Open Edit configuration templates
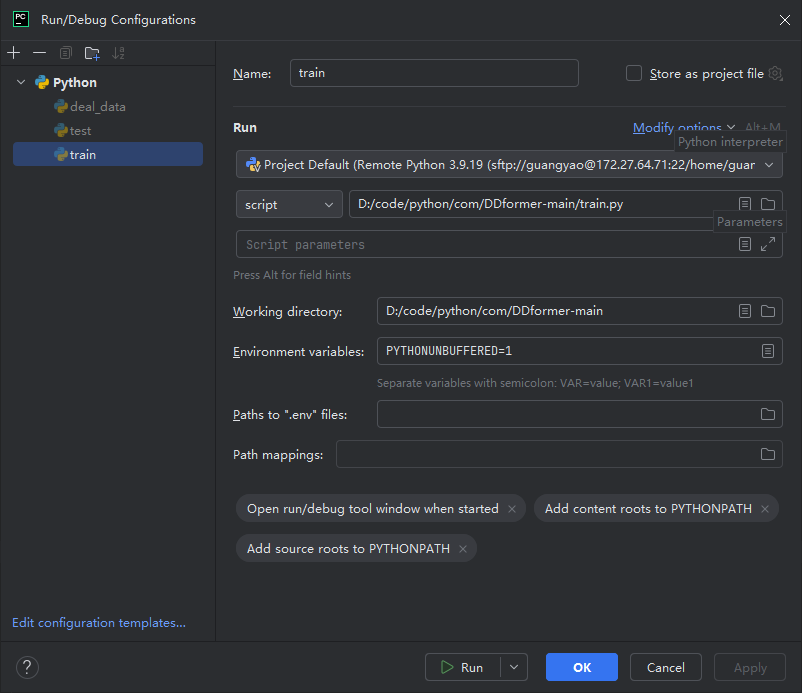Viewport: 802px width, 693px height. [x=98, y=622]
